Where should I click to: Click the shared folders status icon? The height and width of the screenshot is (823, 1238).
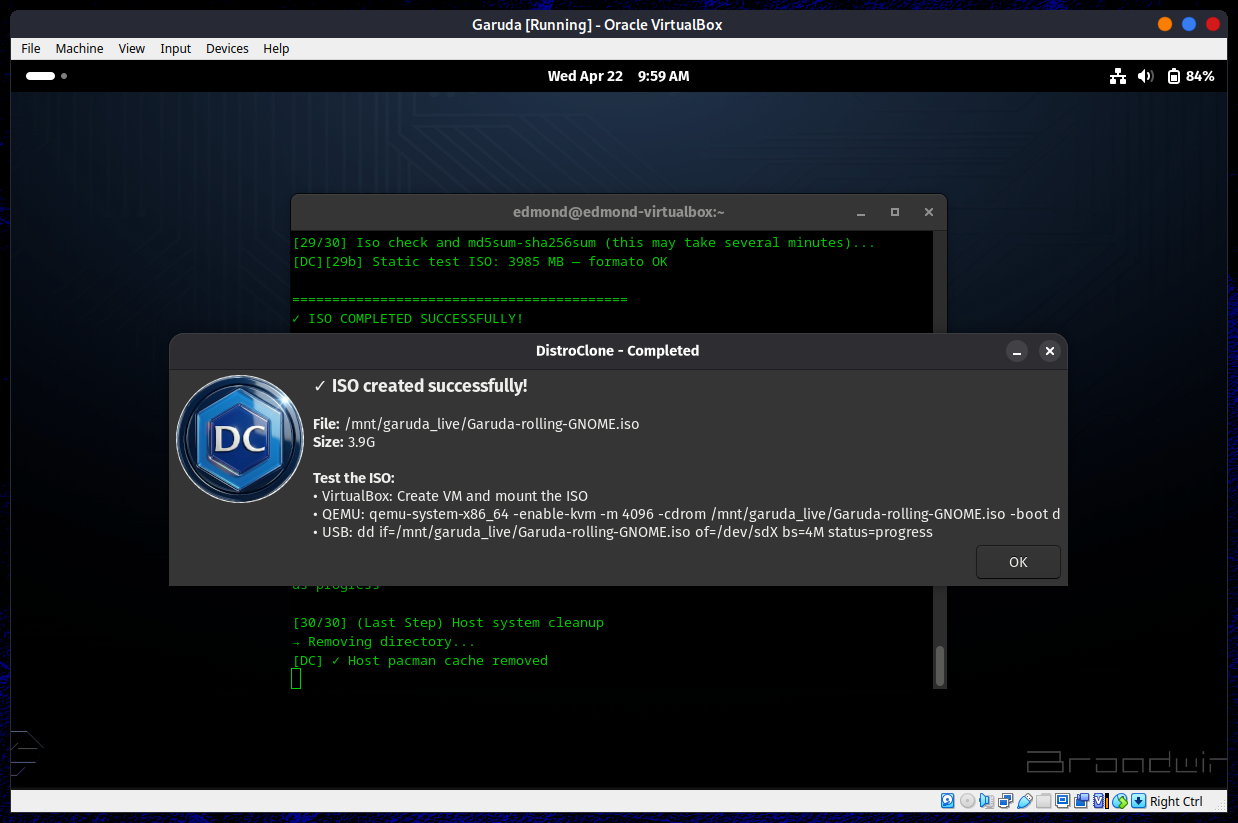[x=1043, y=801]
